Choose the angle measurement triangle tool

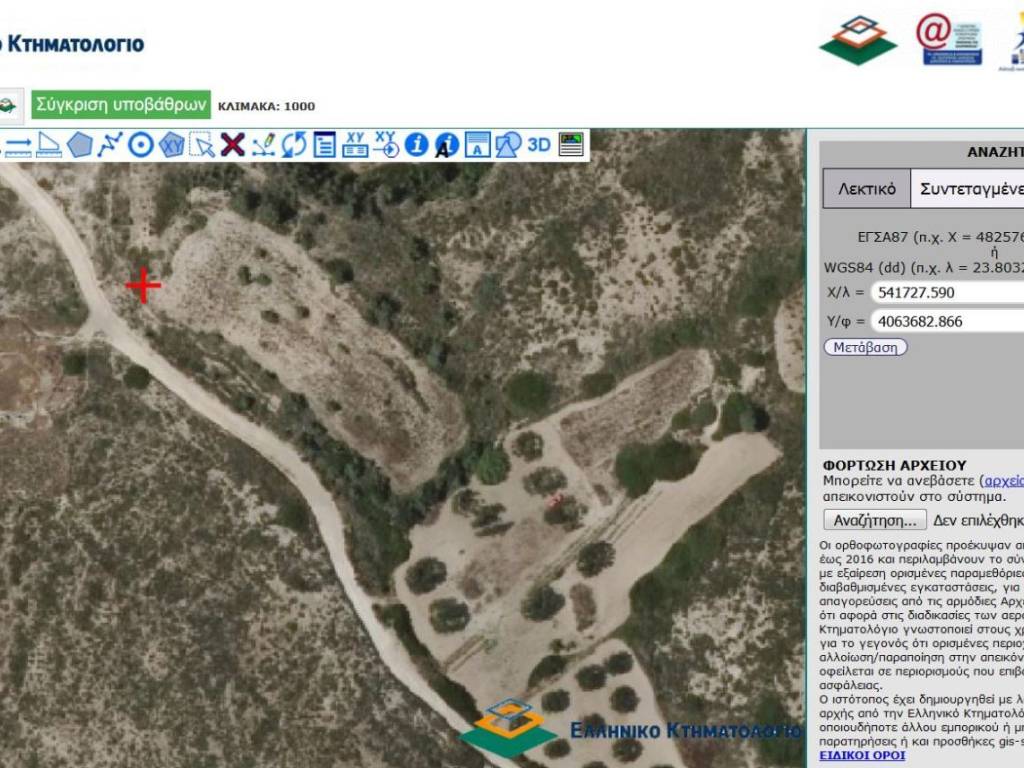tap(49, 146)
